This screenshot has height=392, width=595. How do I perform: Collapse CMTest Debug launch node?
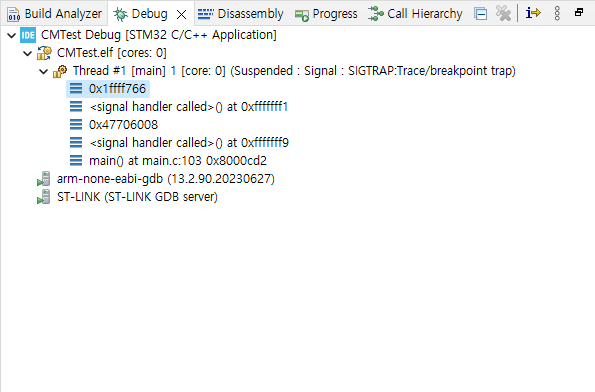[x=11, y=36]
